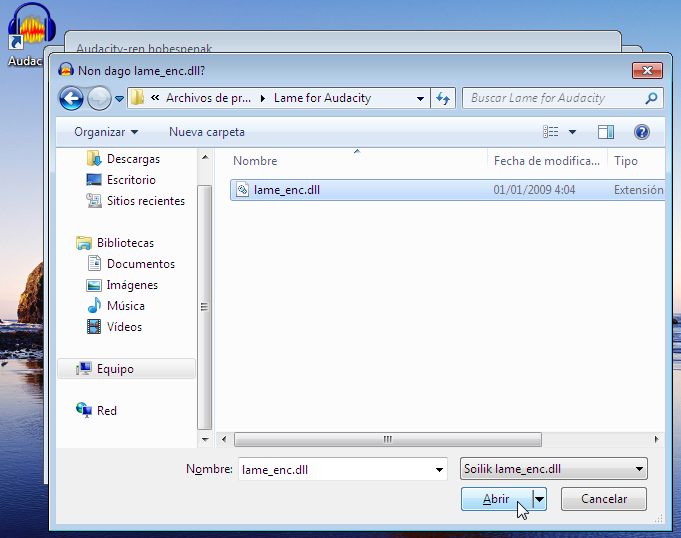
Task: Click the blue Help question mark icon
Action: click(x=641, y=132)
